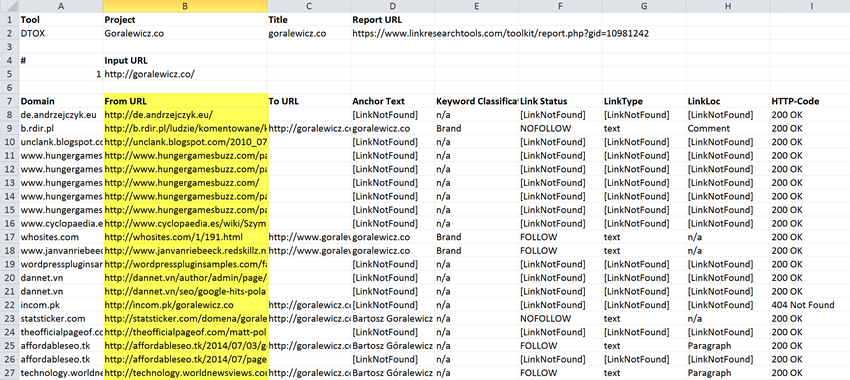
Task: Select the janvanriebeeck.redskillz From URL cell
Action: pyautogui.click(x=185, y=250)
